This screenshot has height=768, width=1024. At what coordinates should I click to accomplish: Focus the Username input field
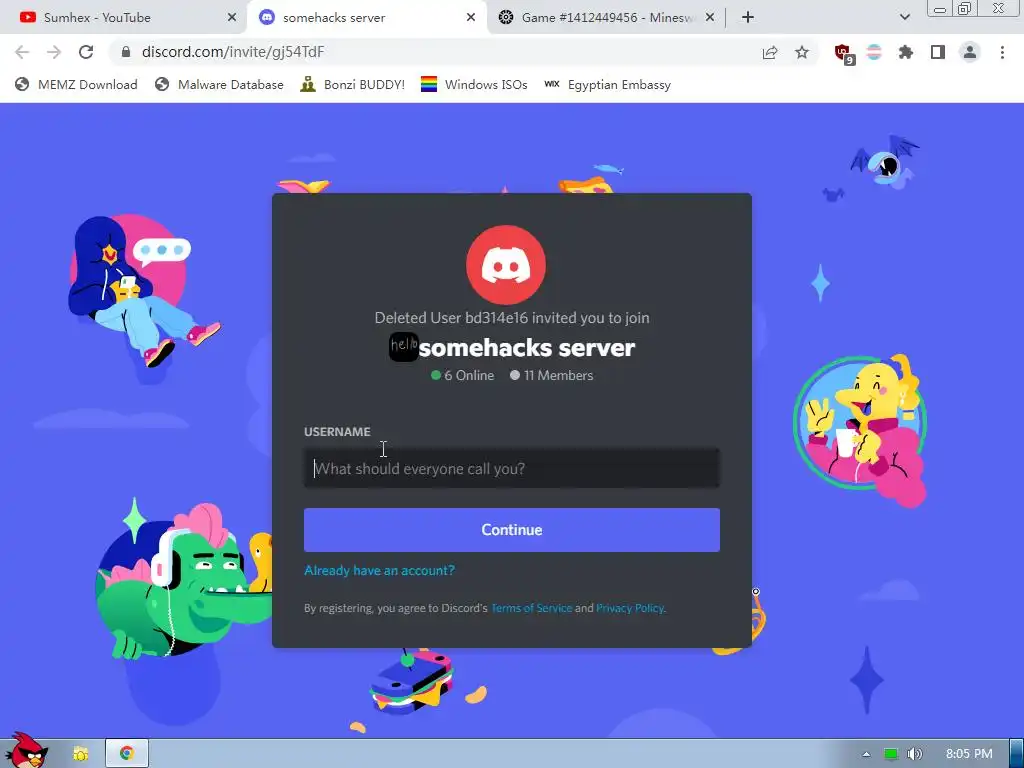coord(511,468)
